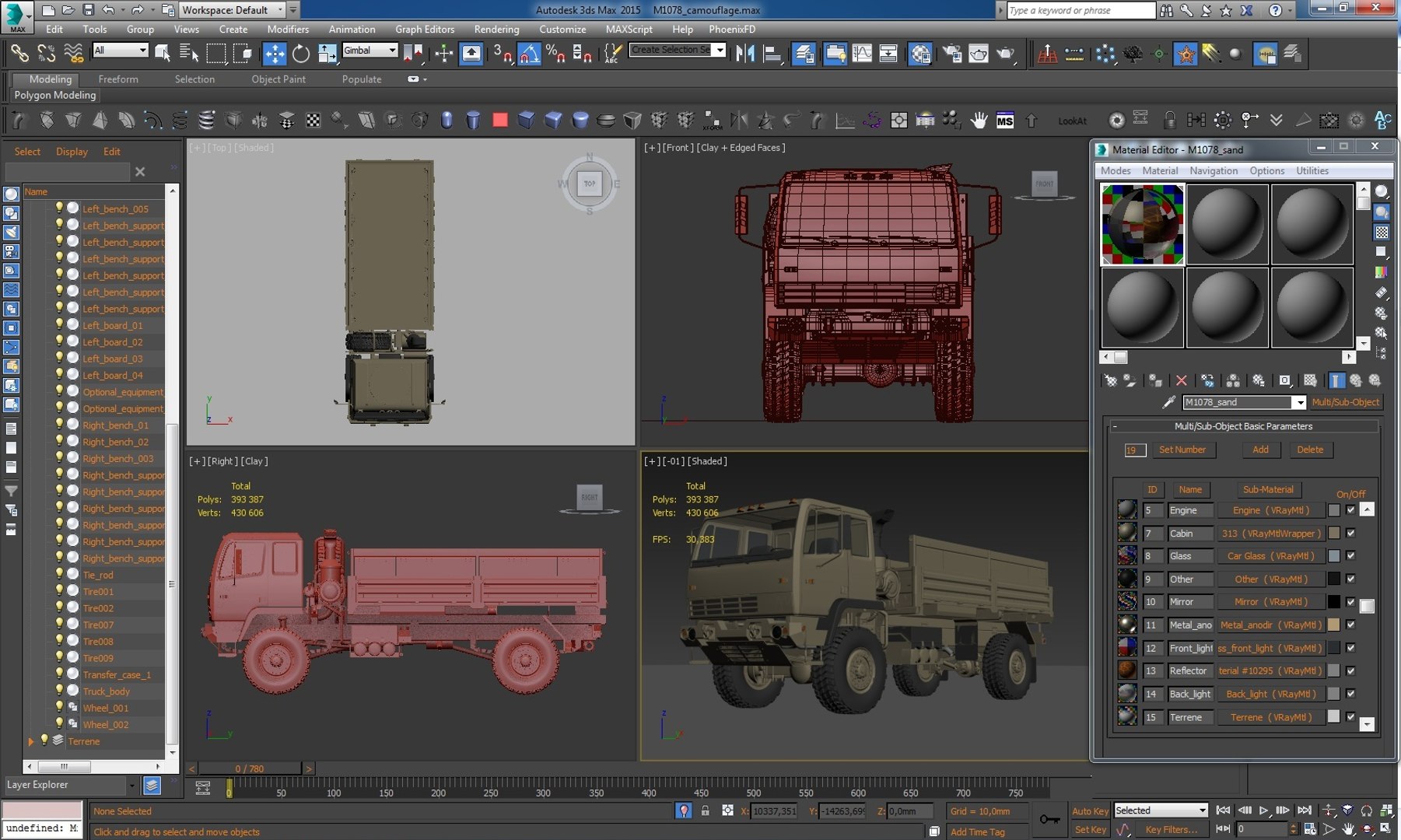
Task: Select the Move transform tool
Action: [275, 54]
